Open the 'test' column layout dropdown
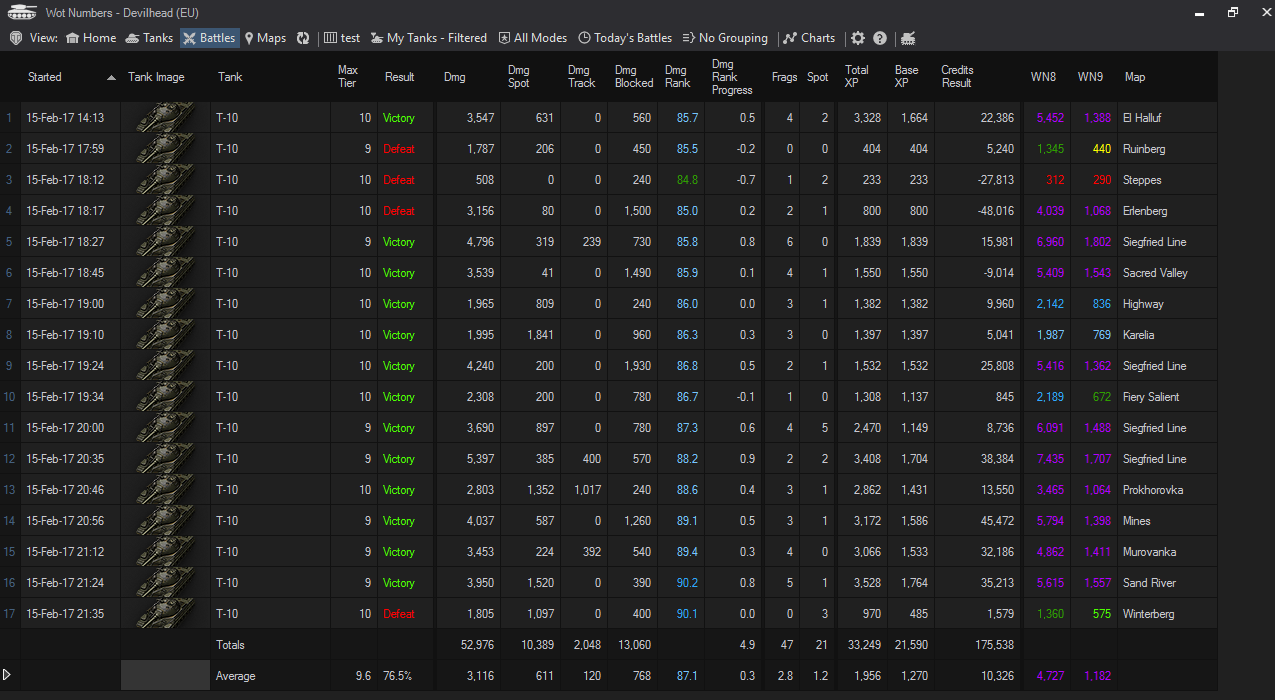Screen dimensions: 1275x700 342,38
